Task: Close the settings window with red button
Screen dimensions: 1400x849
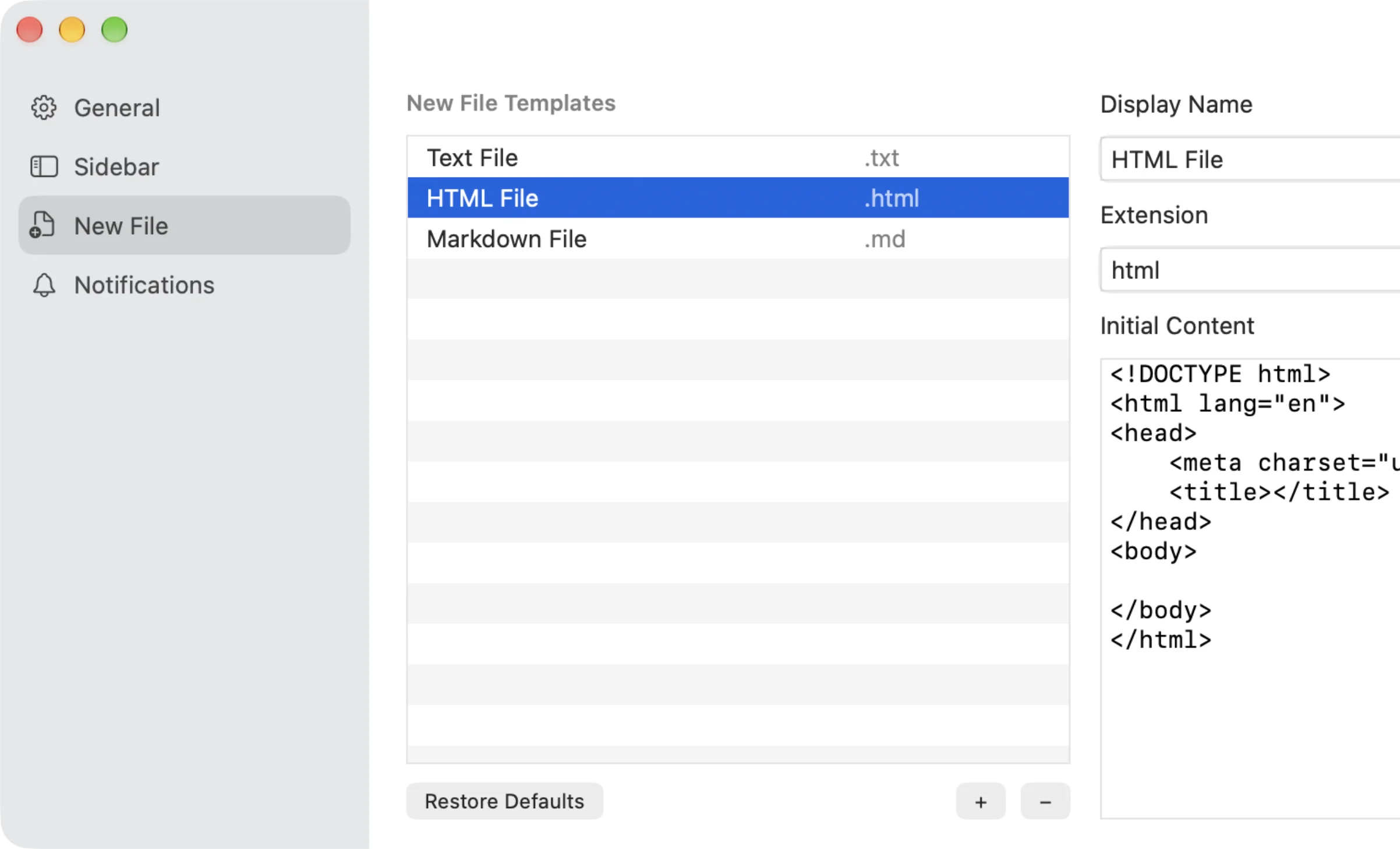Action: 30,30
